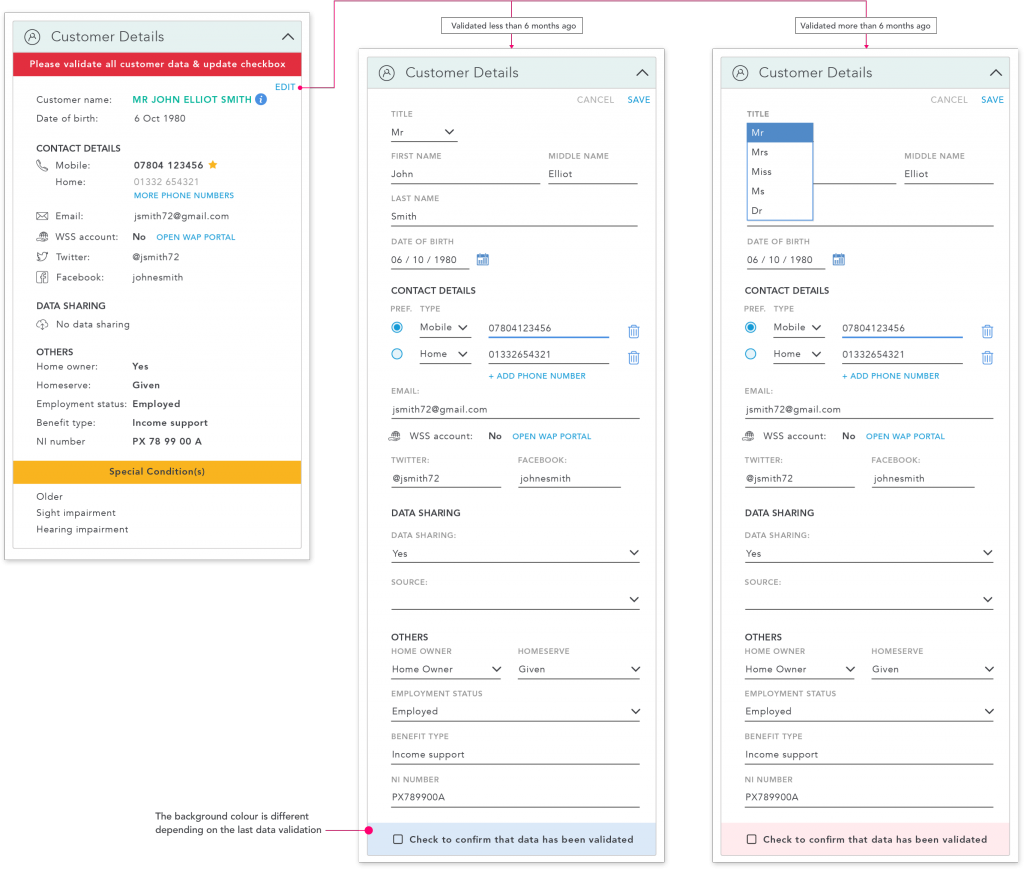Delete the Mobile number in the blue-footer form
Viewport: 1024px width, 869px height.
point(633,331)
